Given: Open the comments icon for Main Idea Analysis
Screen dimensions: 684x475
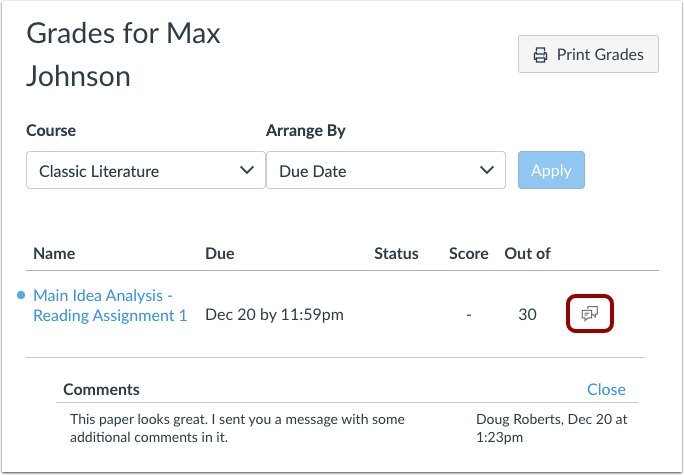Looking at the screenshot, I should 589,314.
